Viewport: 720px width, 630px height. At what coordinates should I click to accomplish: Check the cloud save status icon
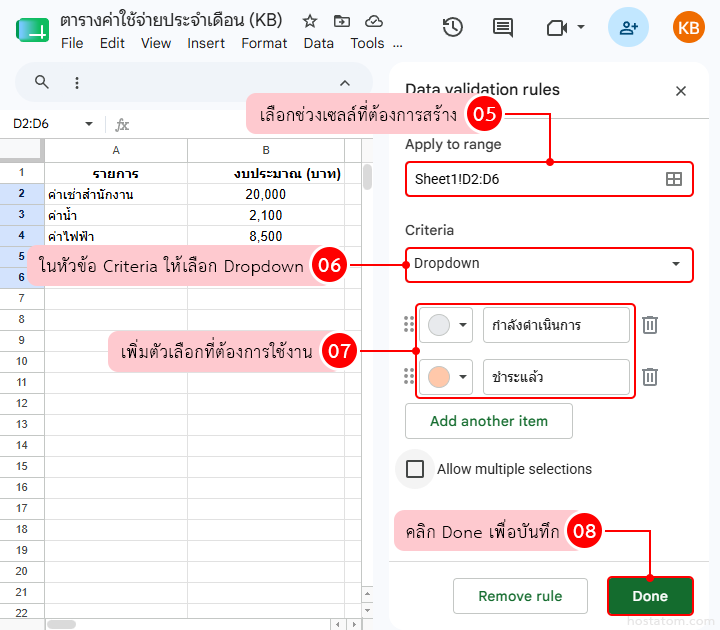pyautogui.click(x=374, y=21)
